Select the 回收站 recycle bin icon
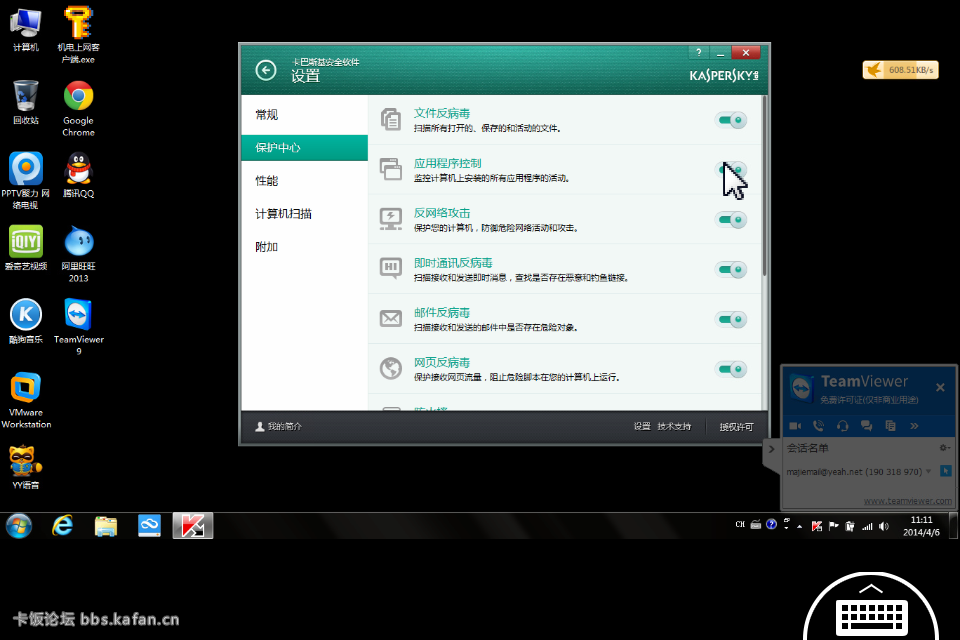This screenshot has height=640, width=960. click(26, 102)
